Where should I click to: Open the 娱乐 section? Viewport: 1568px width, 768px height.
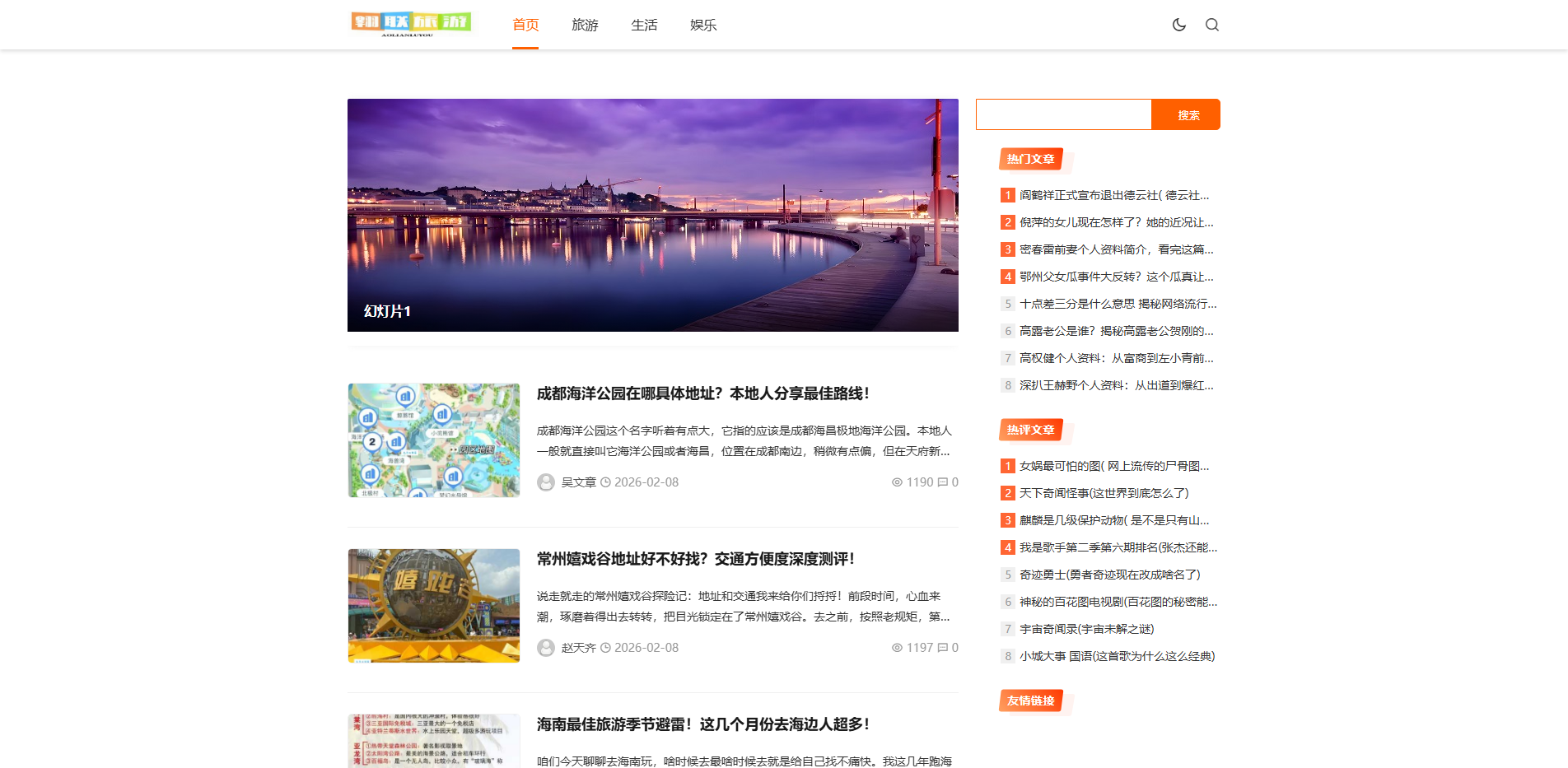tap(702, 25)
